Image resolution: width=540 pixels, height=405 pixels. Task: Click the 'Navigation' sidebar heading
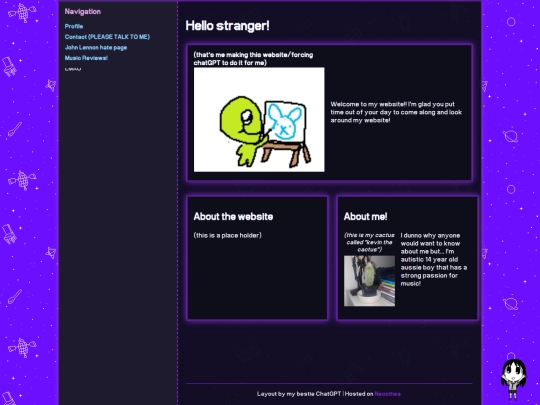point(83,11)
